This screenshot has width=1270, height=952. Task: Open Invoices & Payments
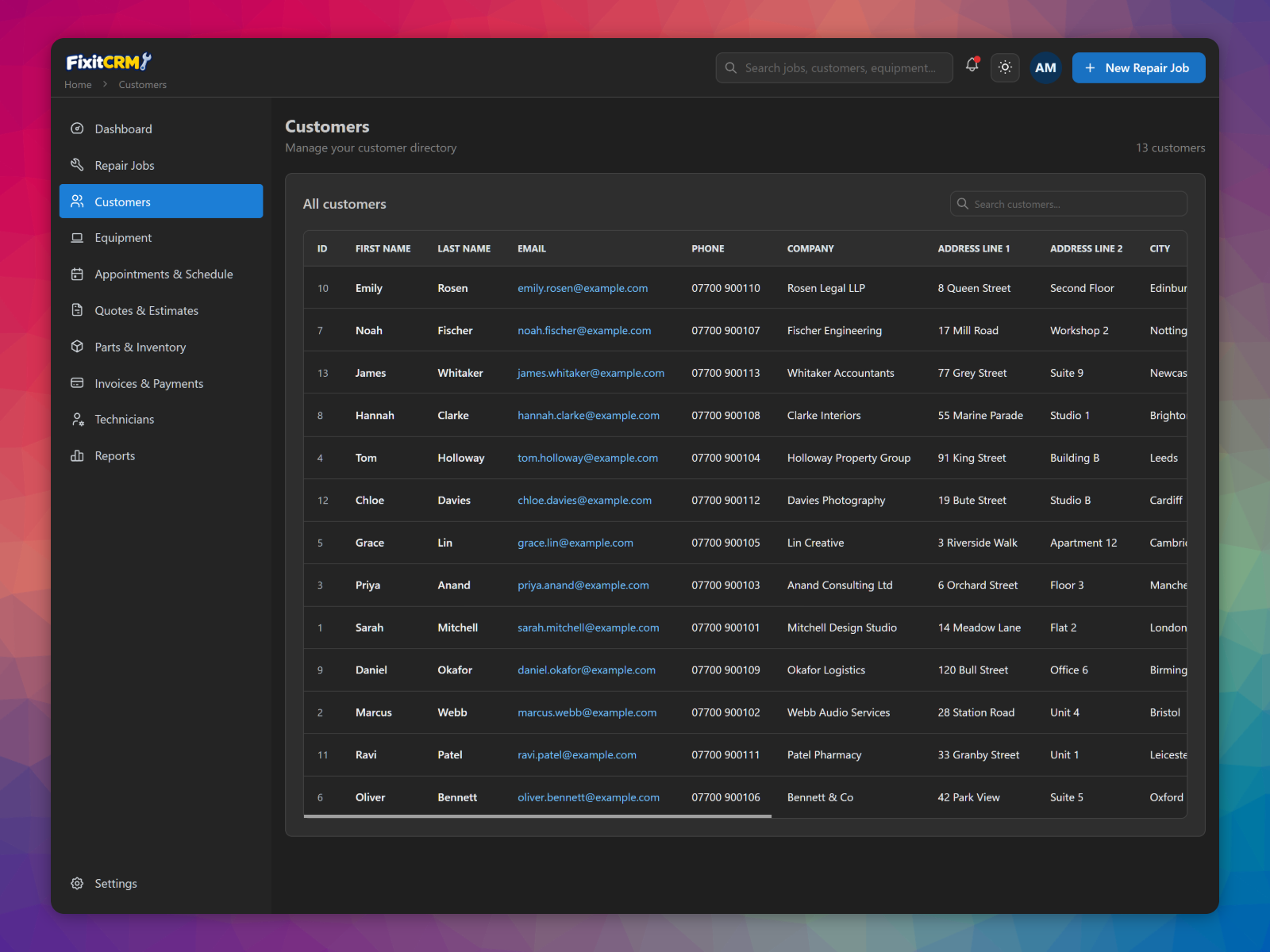click(161, 383)
